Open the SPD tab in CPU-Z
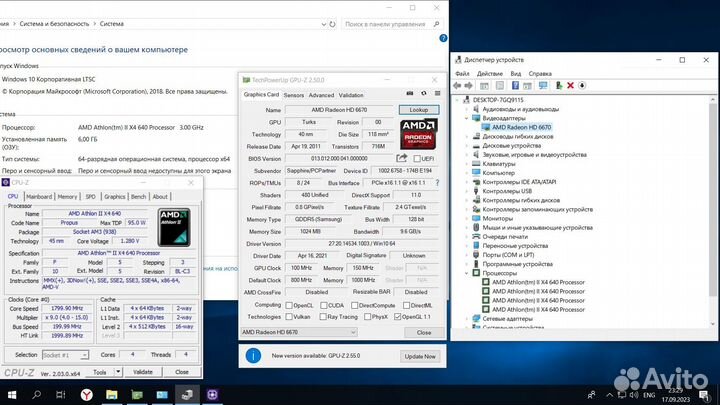Screen dimensions: 720x405 coord(90,197)
